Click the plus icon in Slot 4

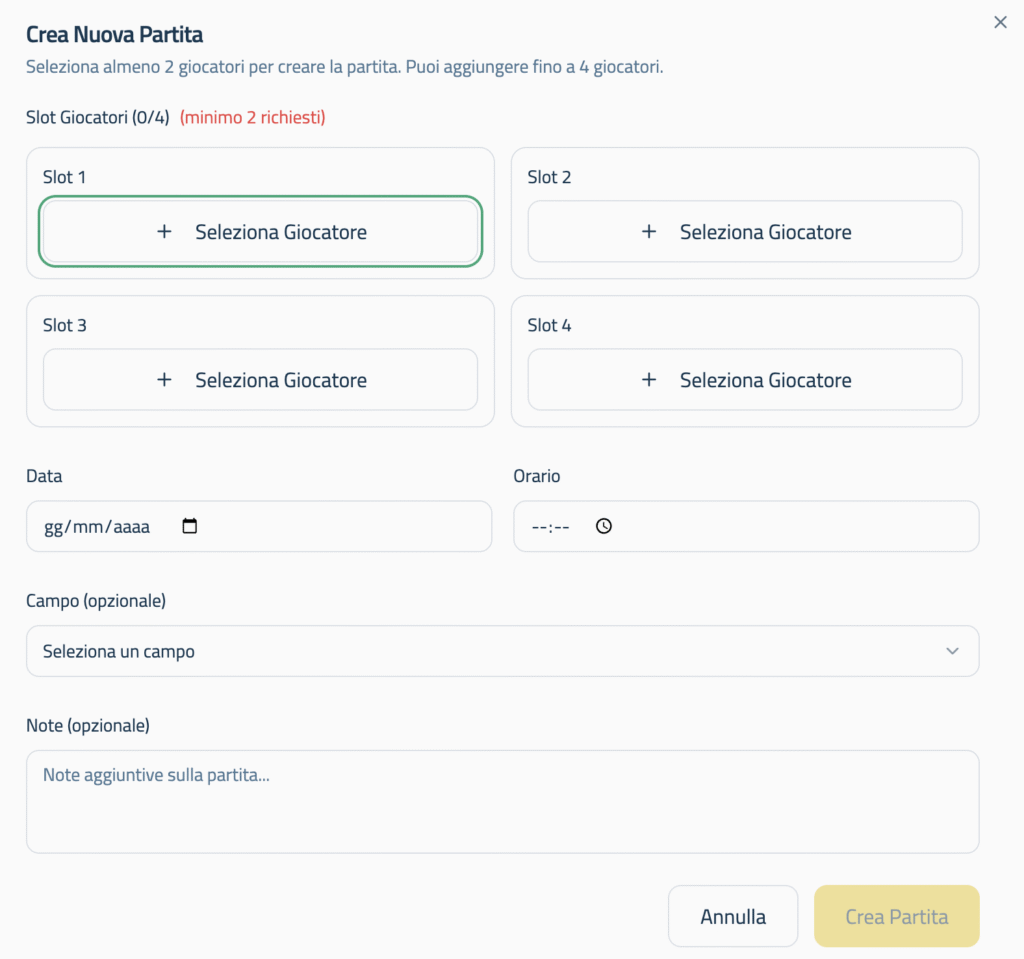649,380
